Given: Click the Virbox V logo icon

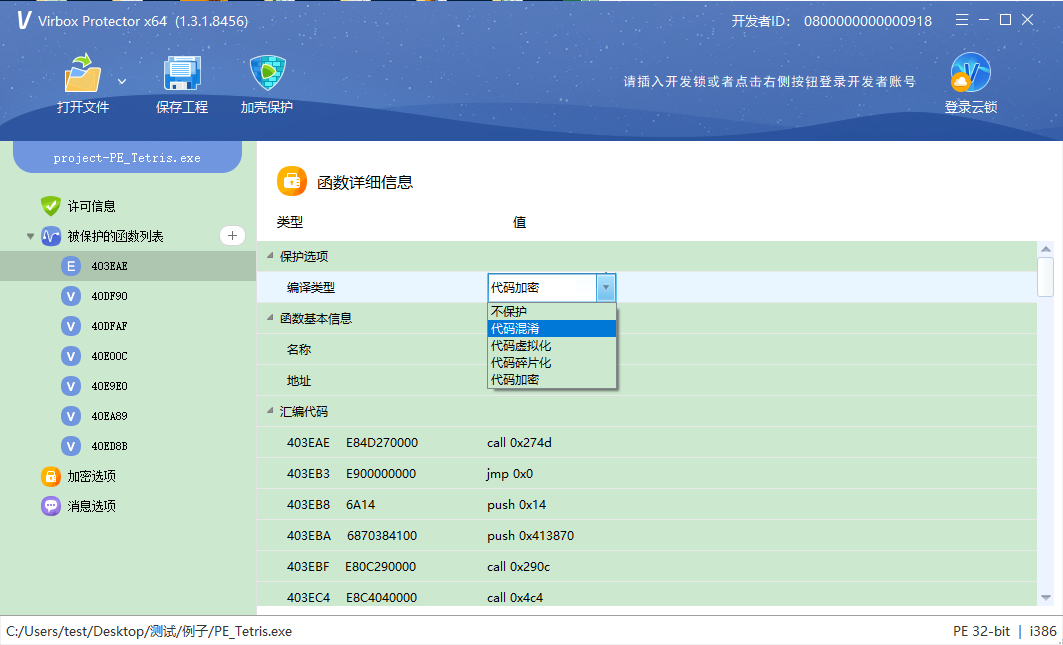Looking at the screenshot, I should [24, 20].
